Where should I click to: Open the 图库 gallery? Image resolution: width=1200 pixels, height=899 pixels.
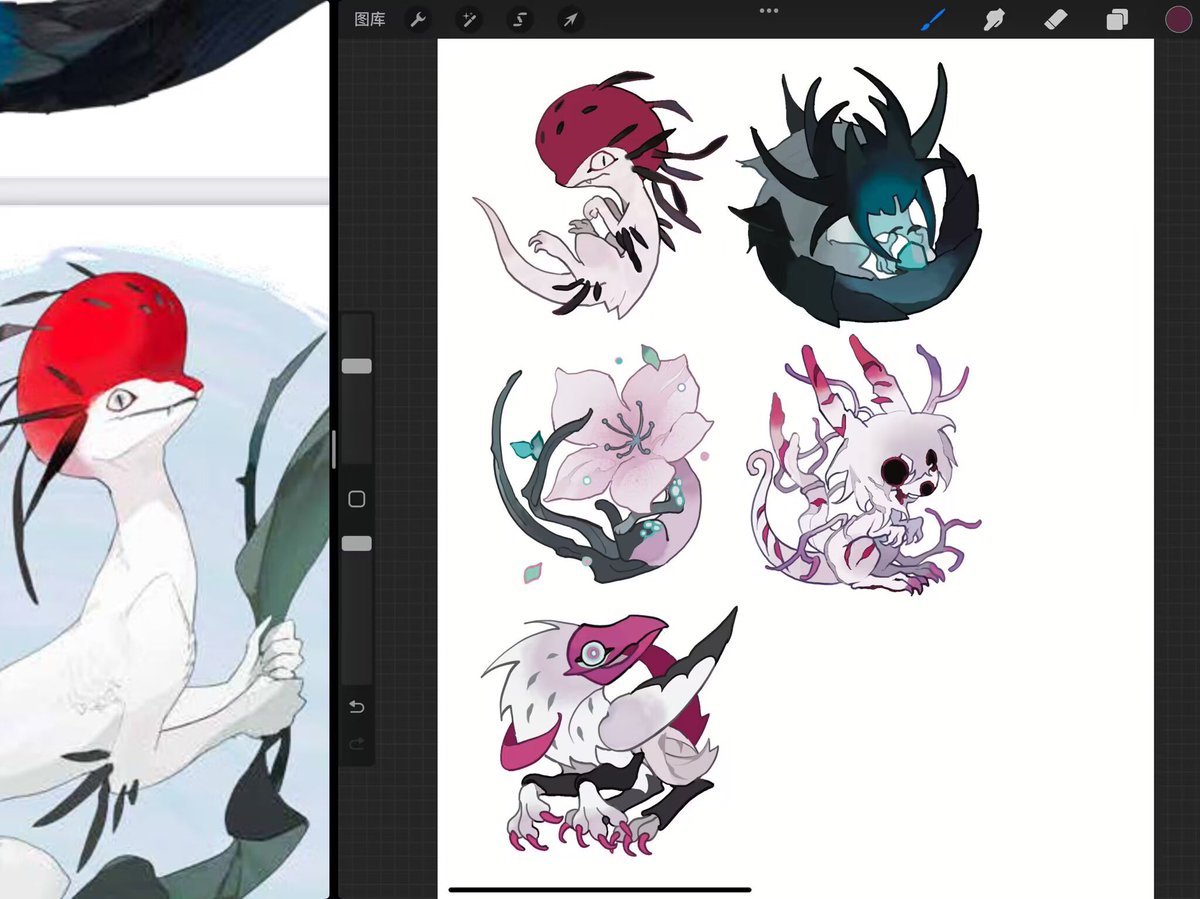pos(370,19)
